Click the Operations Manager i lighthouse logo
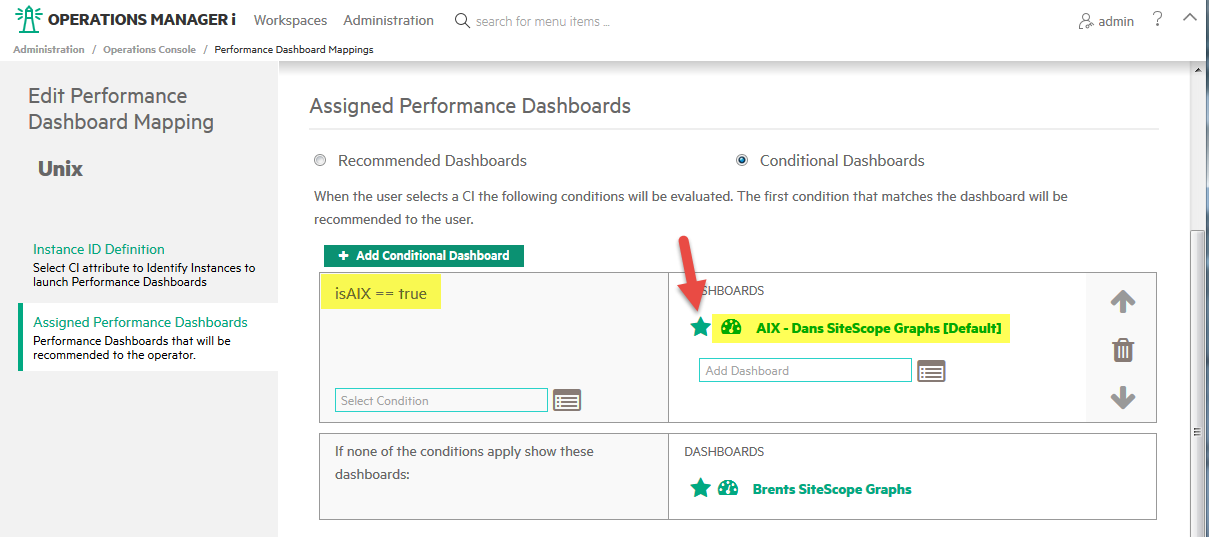1209x537 pixels. 29,19
